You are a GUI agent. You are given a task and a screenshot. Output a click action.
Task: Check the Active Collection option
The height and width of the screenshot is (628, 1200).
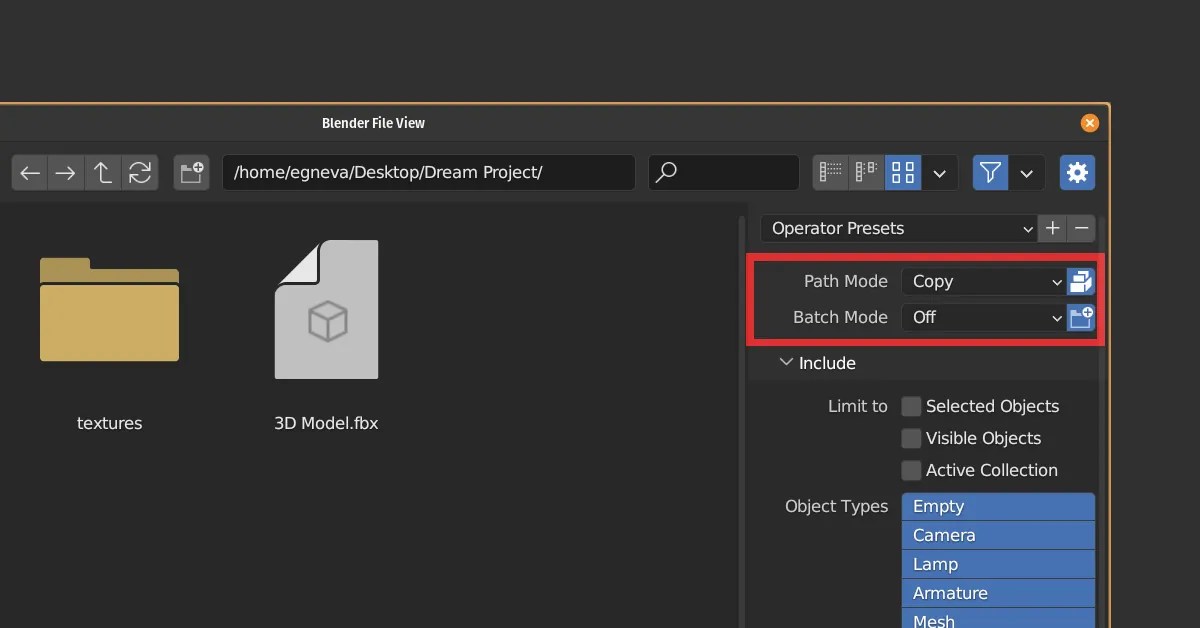911,470
